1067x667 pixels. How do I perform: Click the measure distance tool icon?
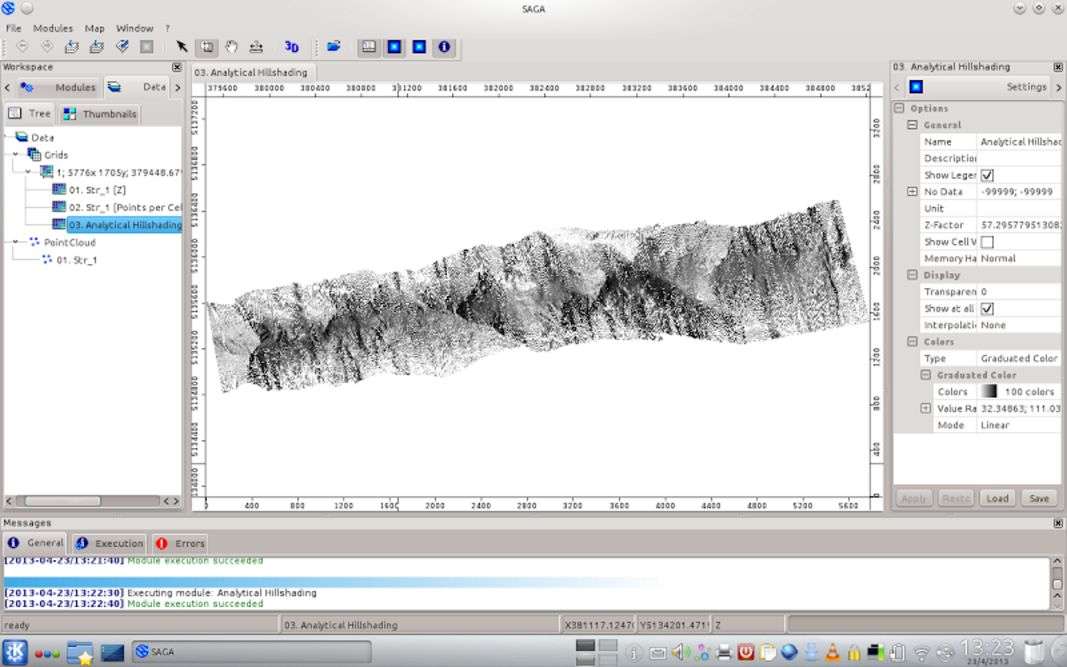coord(256,47)
